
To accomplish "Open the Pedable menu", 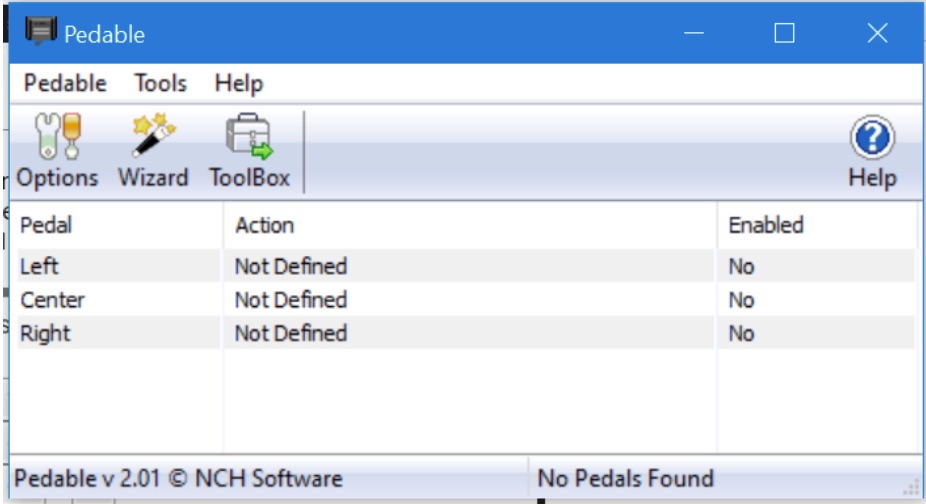I will 65,83.
